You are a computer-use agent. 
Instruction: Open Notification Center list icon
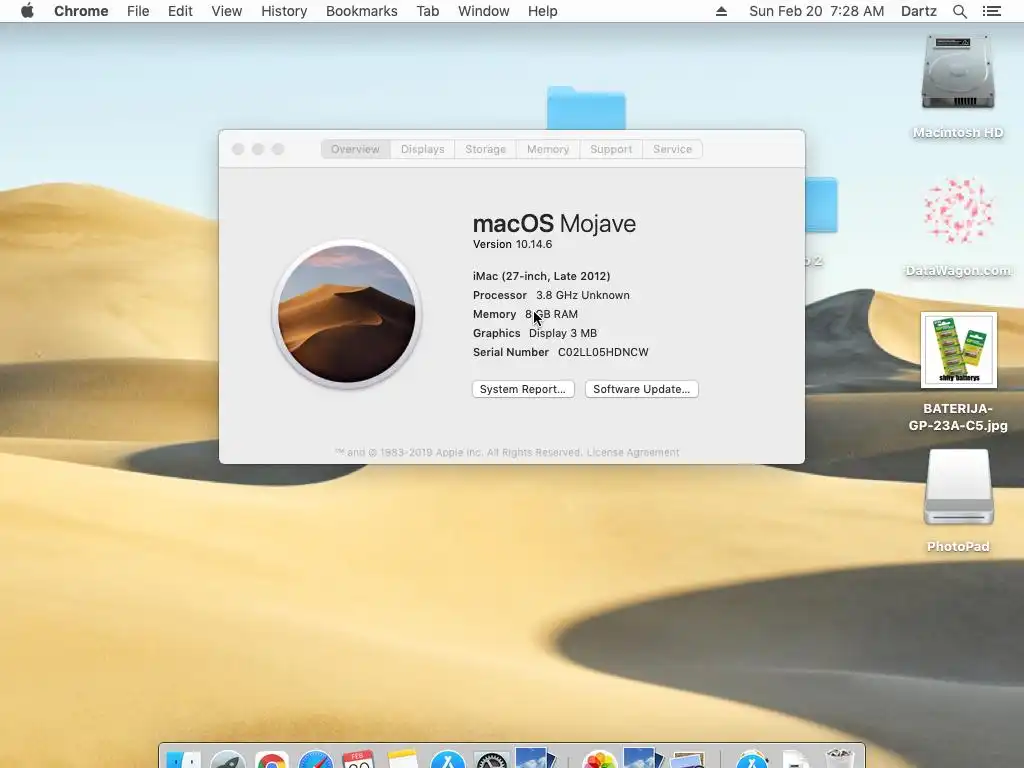tap(991, 11)
